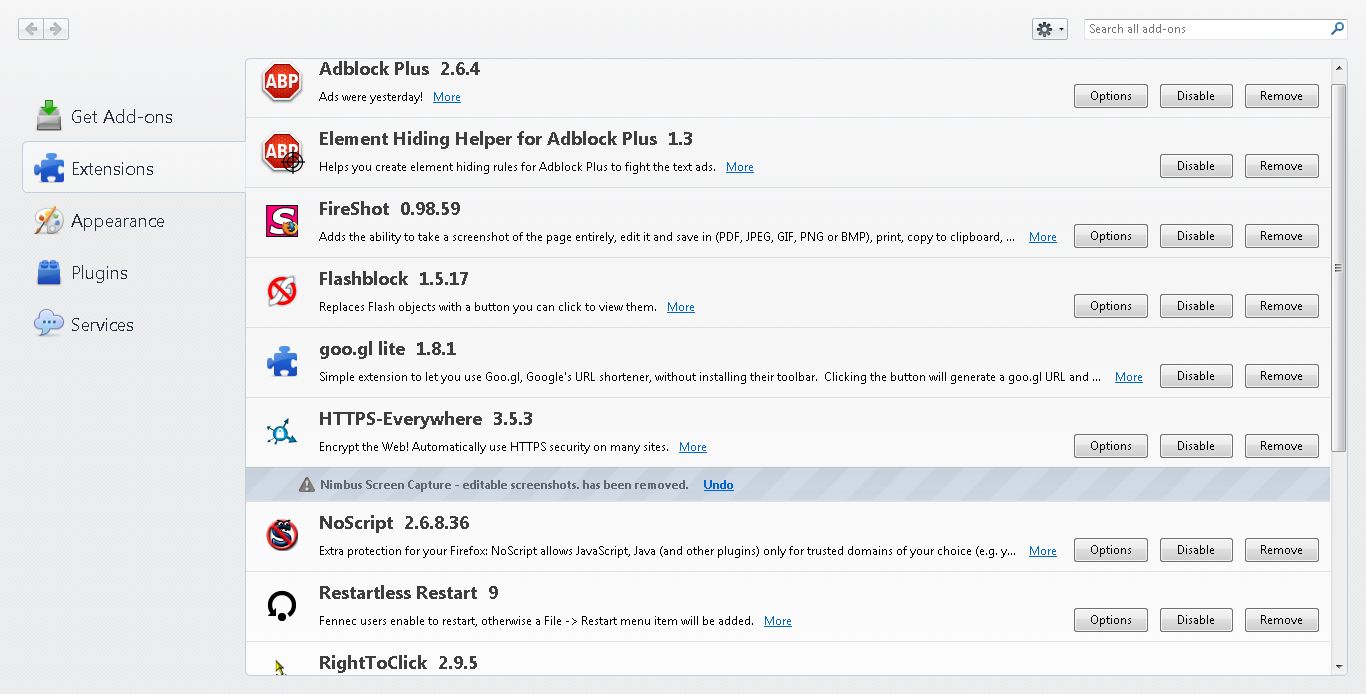Click the vertical scrollbar thumb
This screenshot has height=694, width=1366.
1339,268
